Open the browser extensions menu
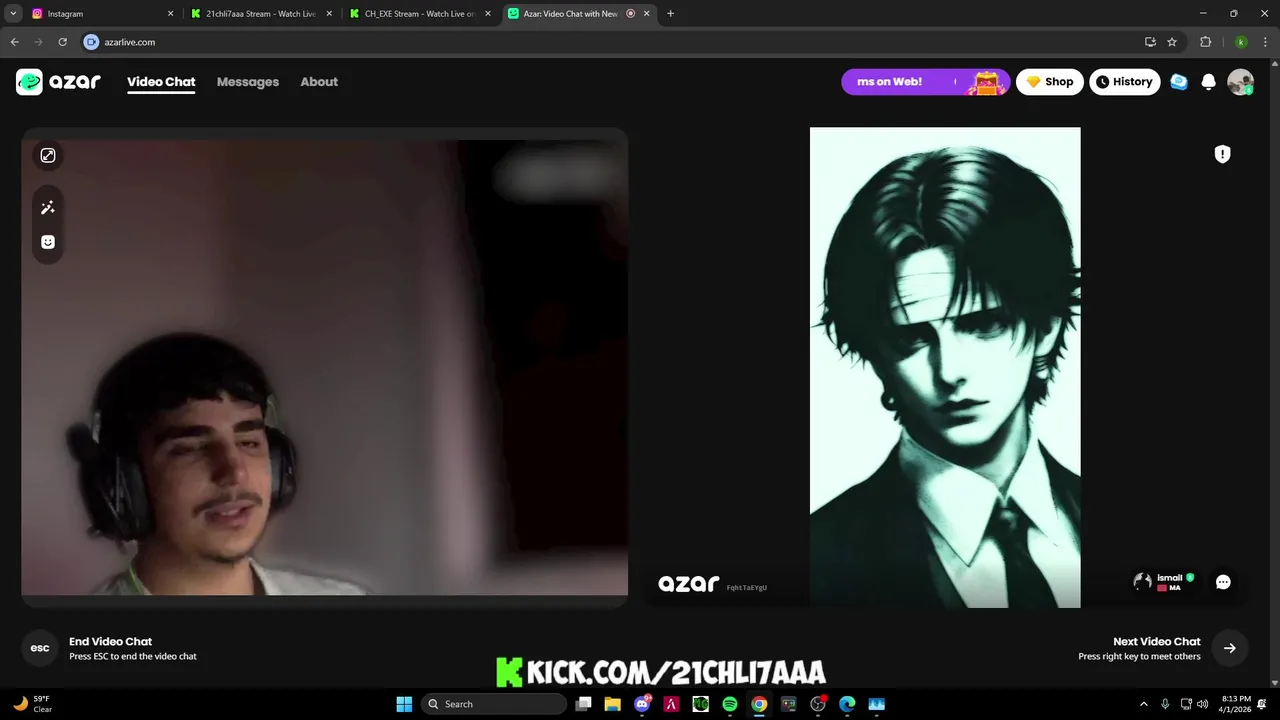This screenshot has height=720, width=1280. click(x=1205, y=42)
